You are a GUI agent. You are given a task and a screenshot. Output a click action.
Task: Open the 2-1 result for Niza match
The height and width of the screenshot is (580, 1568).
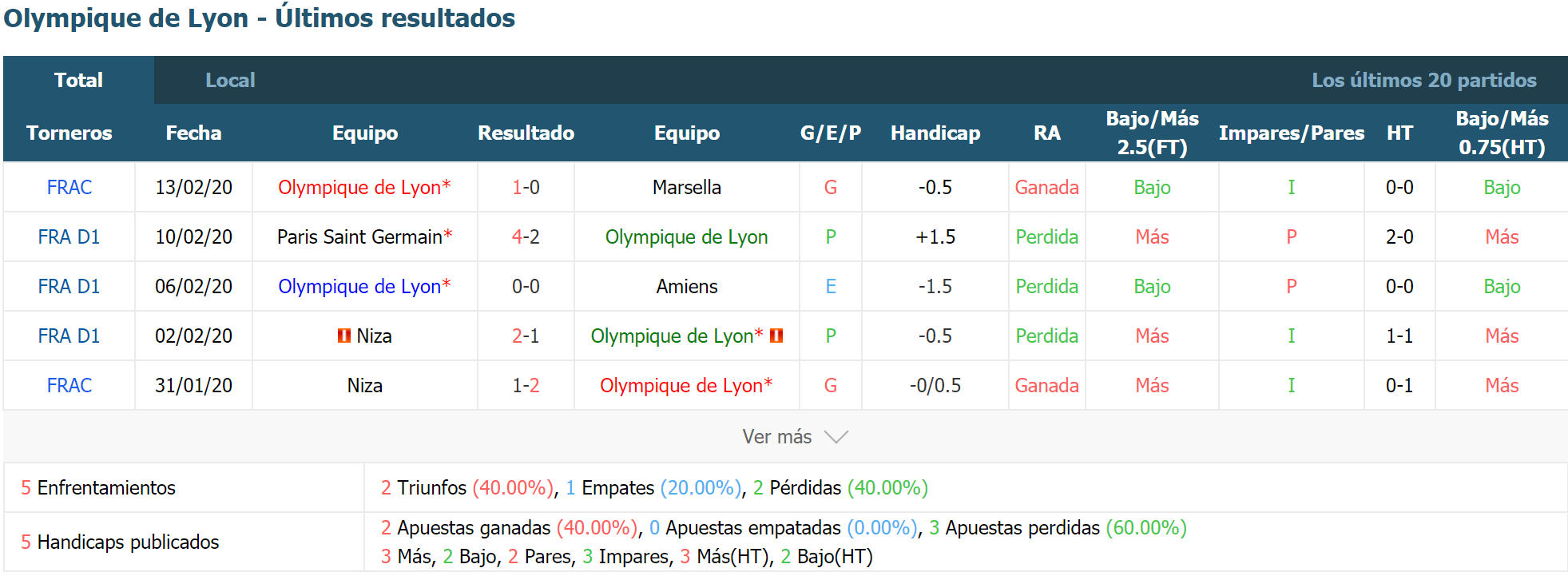[526, 336]
